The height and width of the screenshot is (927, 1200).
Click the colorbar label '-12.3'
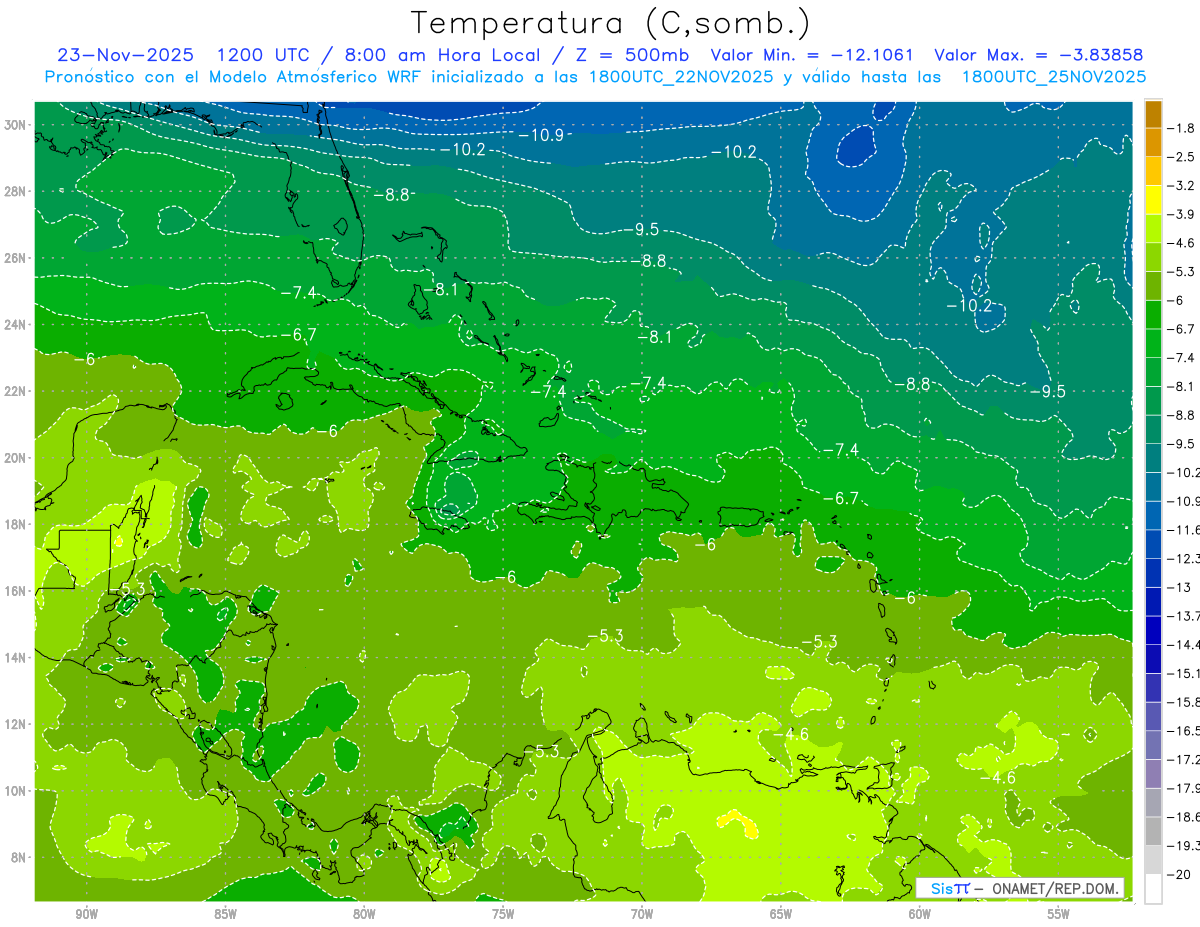click(x=1184, y=558)
